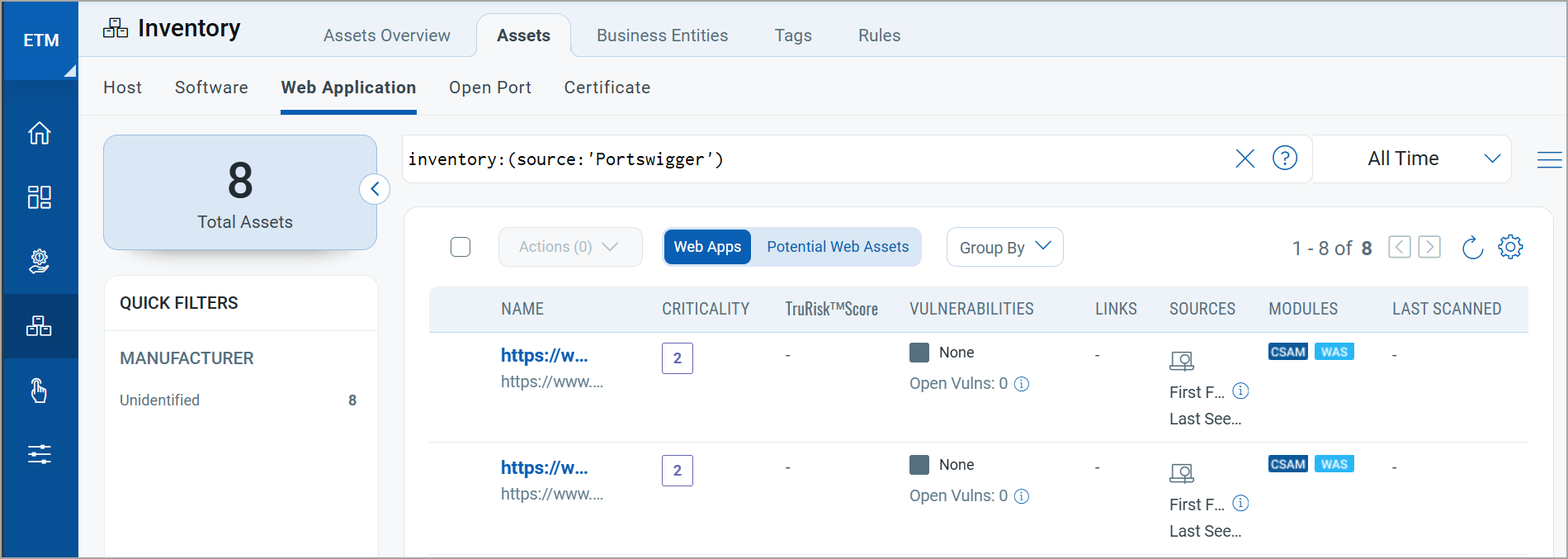Switch to Potential Web Assets view
This screenshot has width=1568, height=559.
pos(837,247)
